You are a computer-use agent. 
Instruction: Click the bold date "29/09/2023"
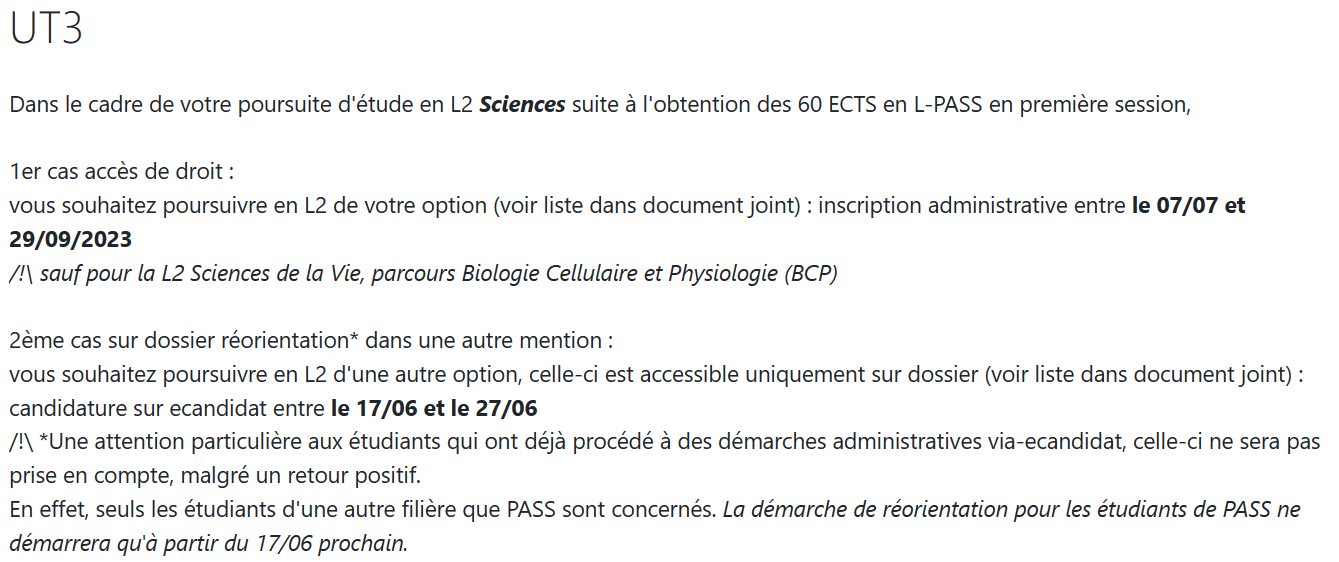point(70,240)
